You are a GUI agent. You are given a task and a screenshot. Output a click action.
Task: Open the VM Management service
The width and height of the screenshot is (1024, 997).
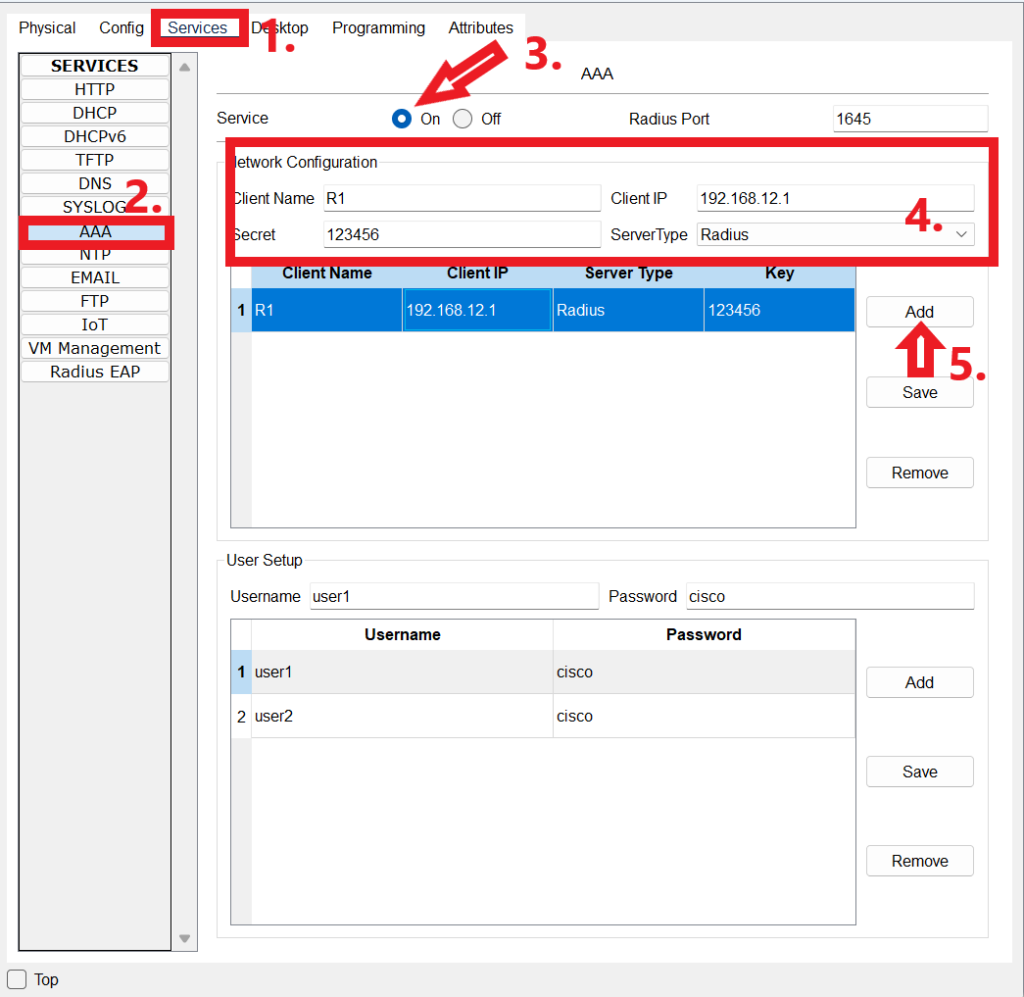point(95,348)
